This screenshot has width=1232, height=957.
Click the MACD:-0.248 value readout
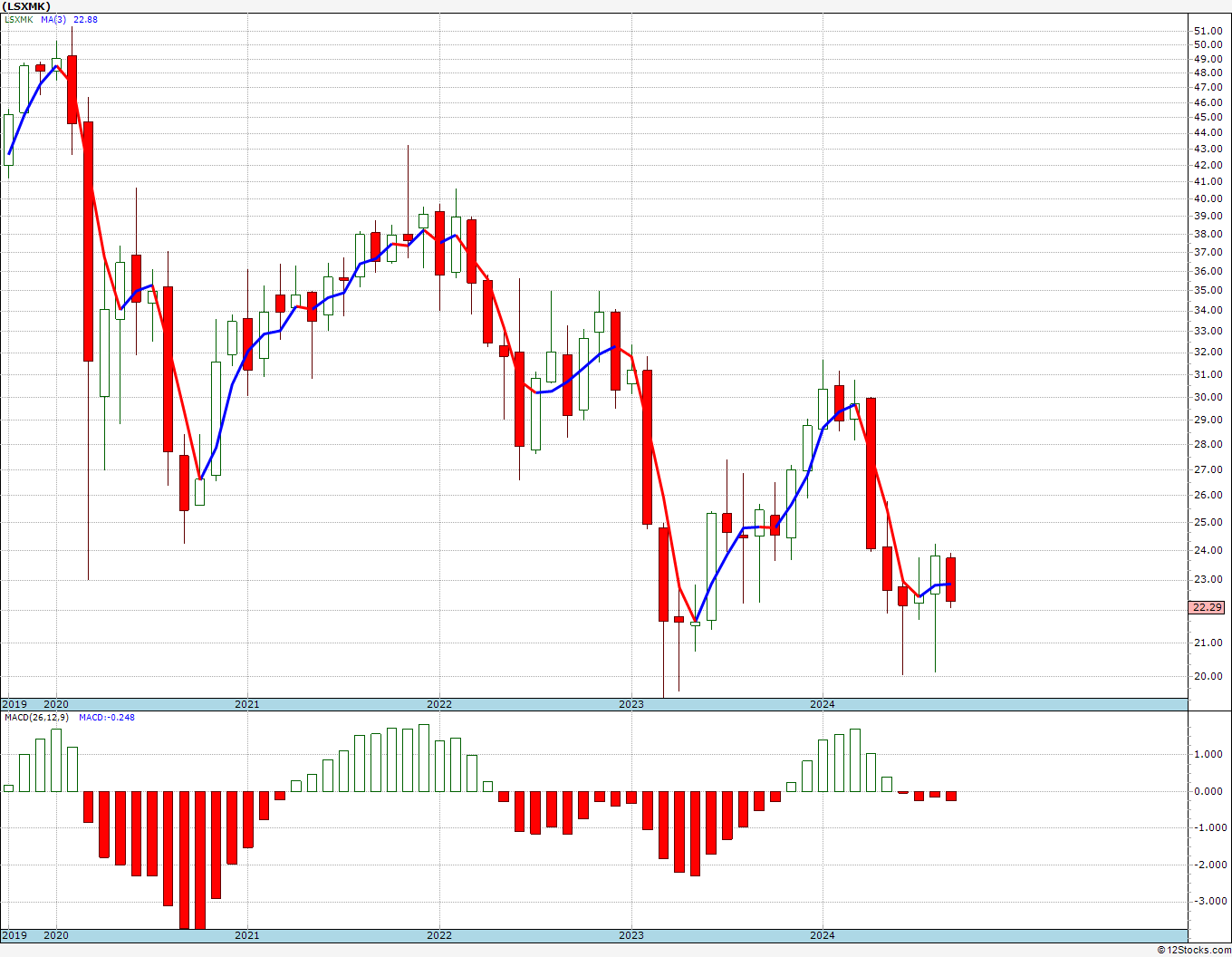pyautogui.click(x=107, y=718)
